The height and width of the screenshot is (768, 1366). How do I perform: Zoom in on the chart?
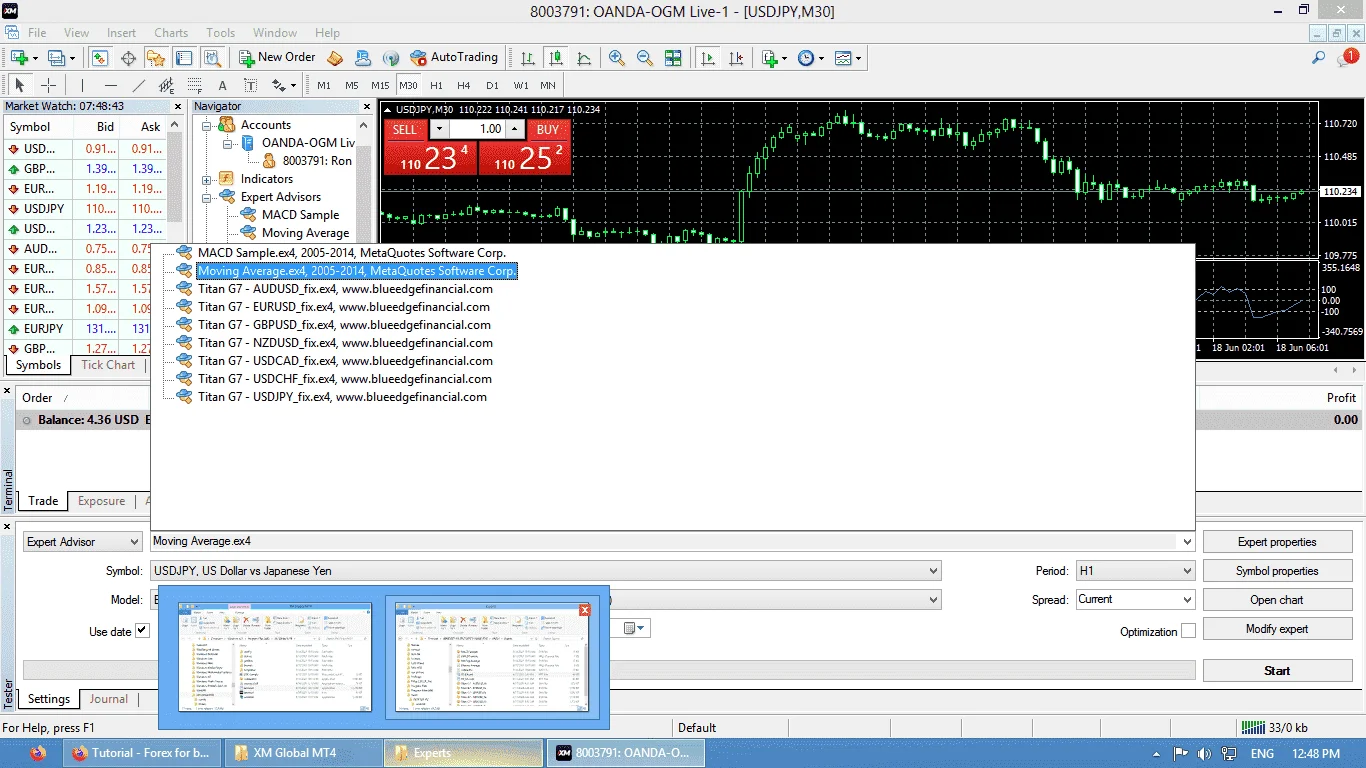pyautogui.click(x=617, y=58)
